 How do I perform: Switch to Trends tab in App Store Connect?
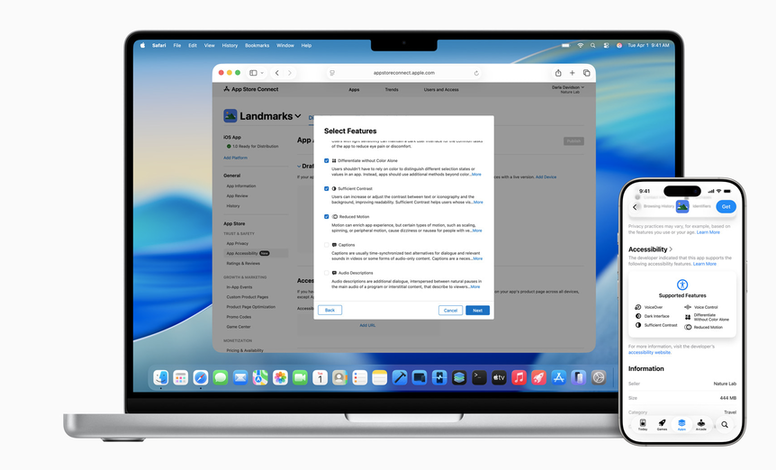click(x=391, y=90)
